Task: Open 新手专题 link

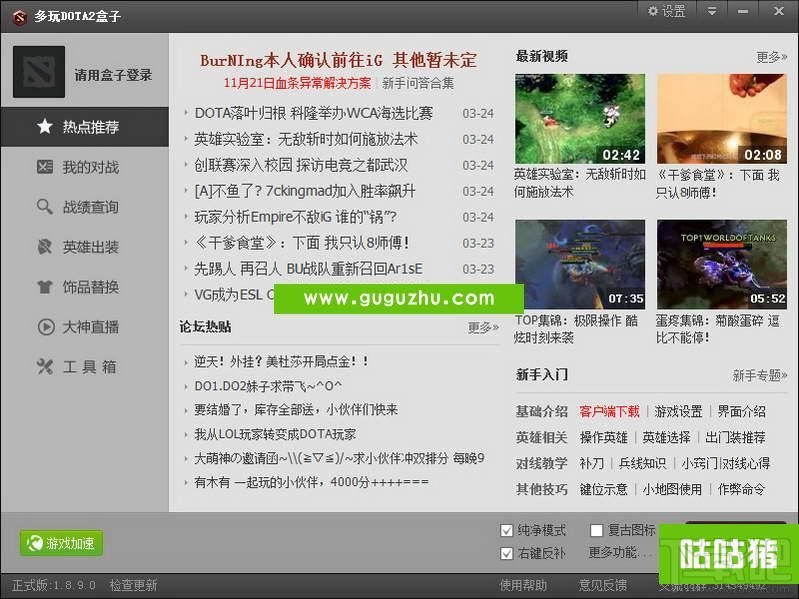Action: [760, 375]
